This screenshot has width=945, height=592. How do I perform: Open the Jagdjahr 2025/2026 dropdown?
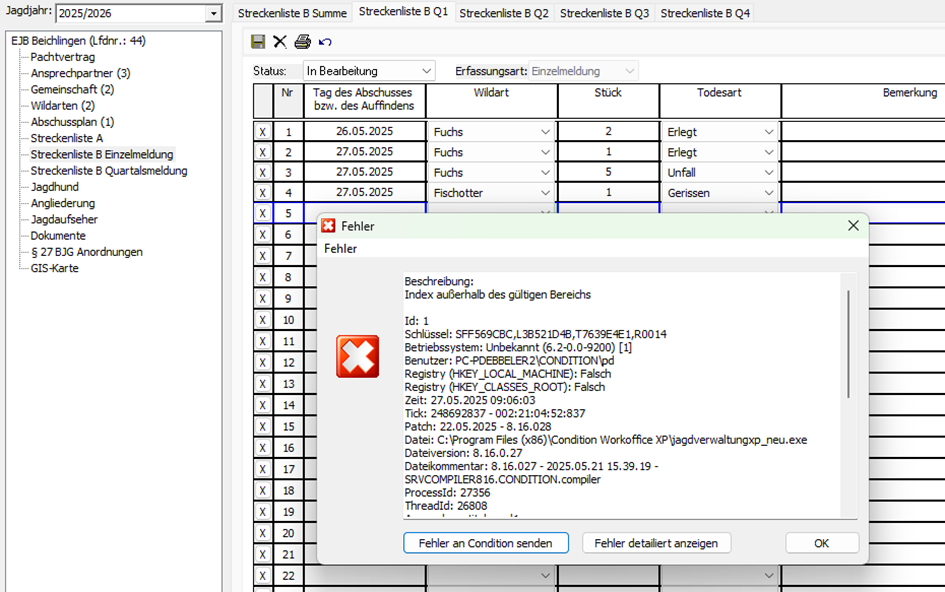pos(212,13)
